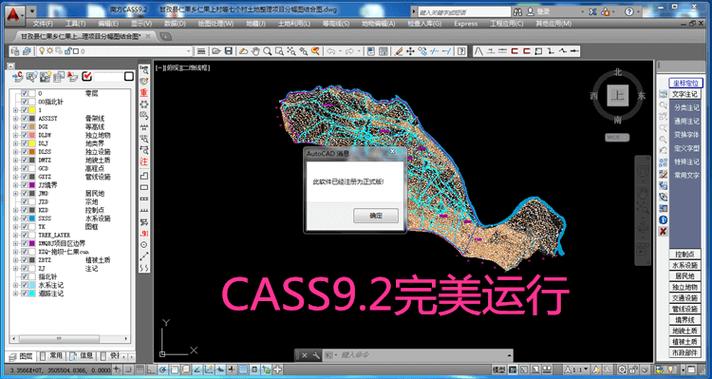Expand the JJ境界 layer tree node
This screenshot has height=379, width=712.
[16, 185]
